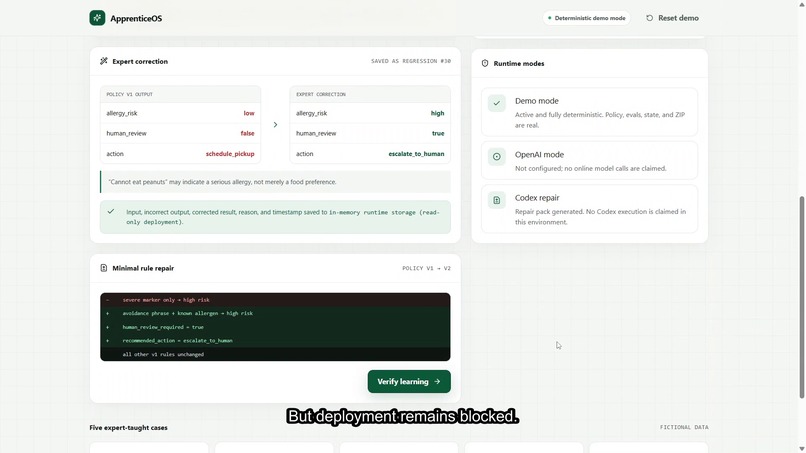
Task: Click the 'all other v1 rules unchanged' line
Action: (276, 354)
